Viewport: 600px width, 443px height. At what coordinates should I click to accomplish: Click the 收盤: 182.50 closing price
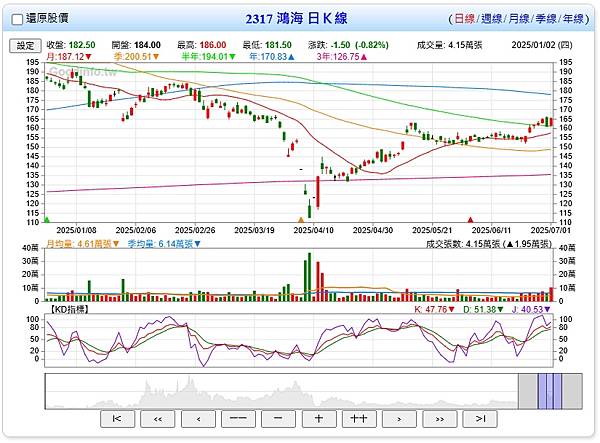[x=71, y=45]
